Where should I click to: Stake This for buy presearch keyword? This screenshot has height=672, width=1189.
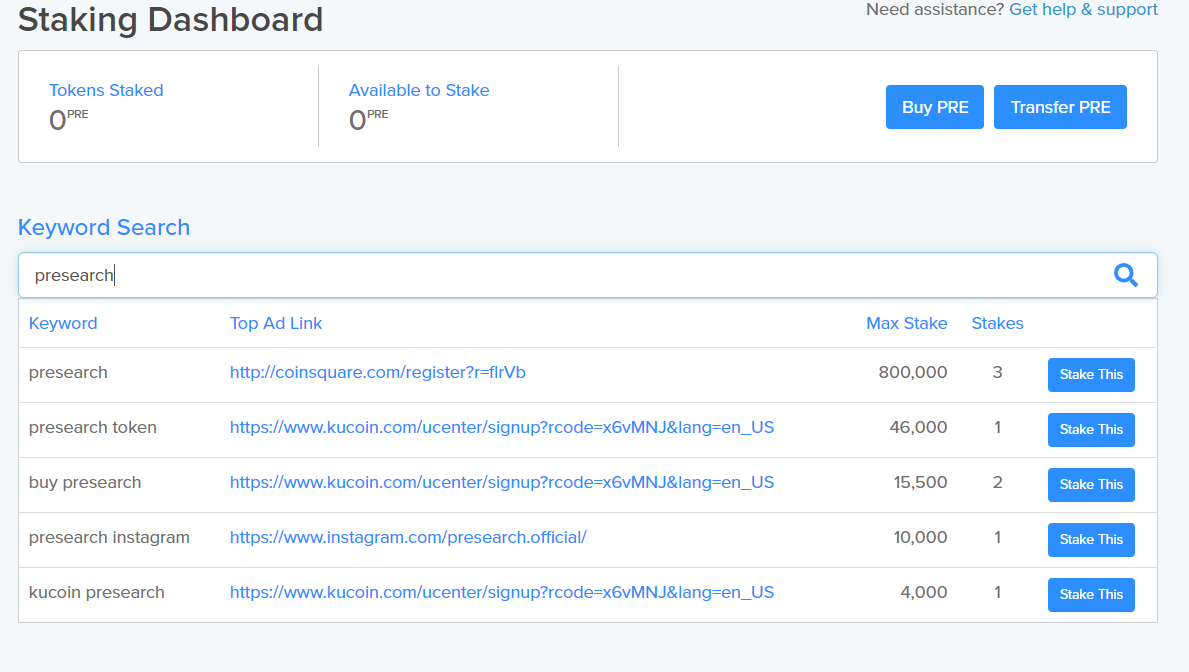(x=1091, y=485)
